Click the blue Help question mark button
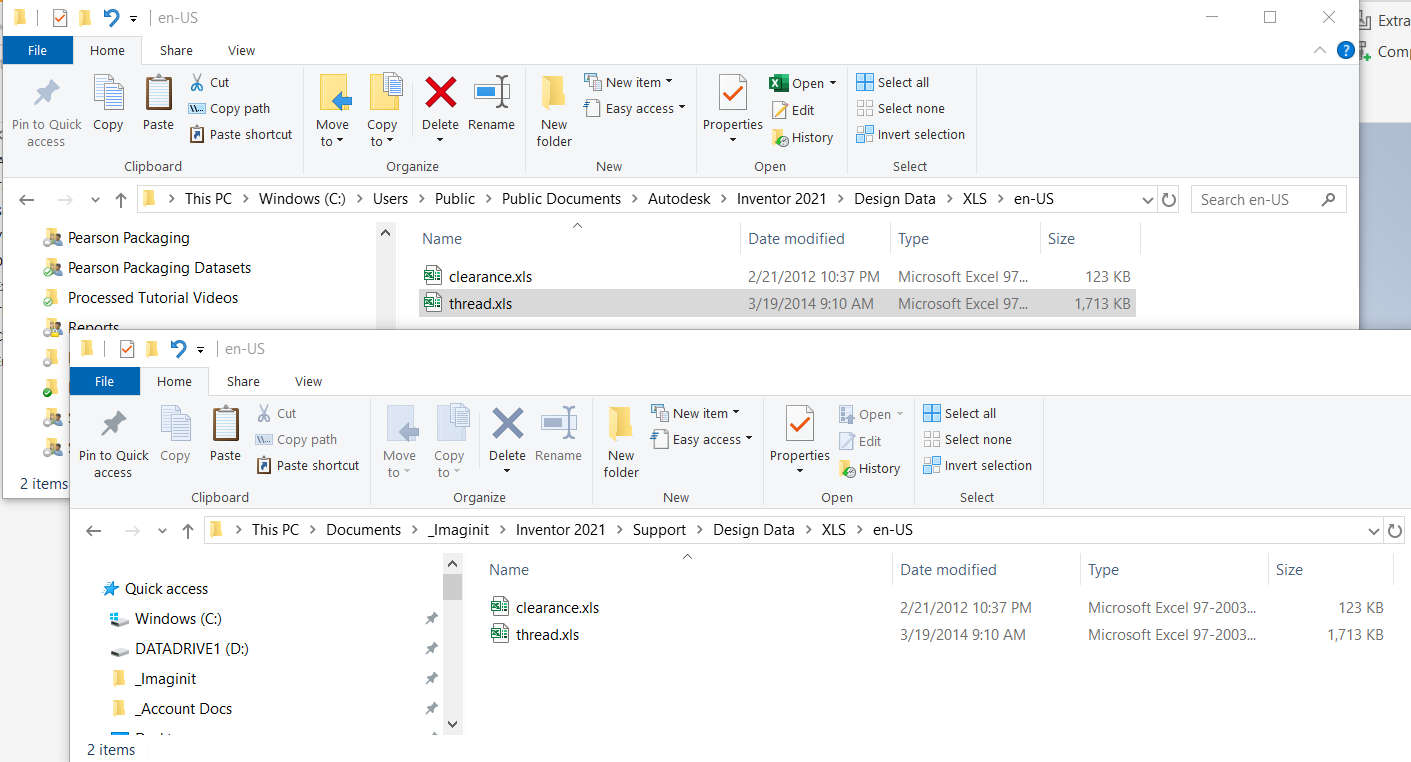The image size is (1411, 762). point(1345,50)
